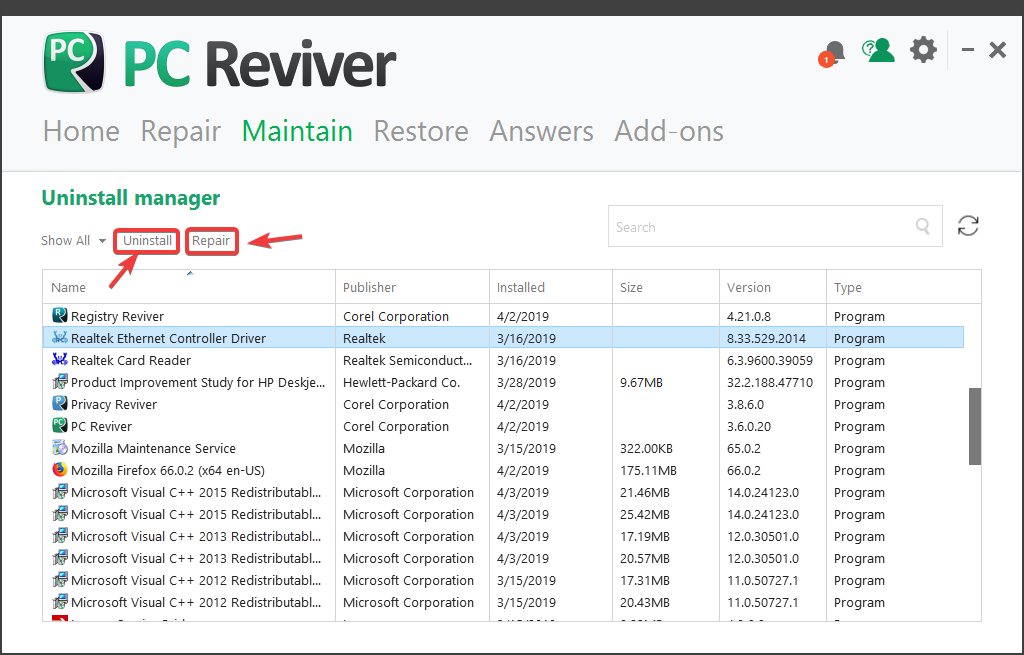This screenshot has height=655, width=1024.
Task: Click the search magnifier icon
Action: point(923,226)
